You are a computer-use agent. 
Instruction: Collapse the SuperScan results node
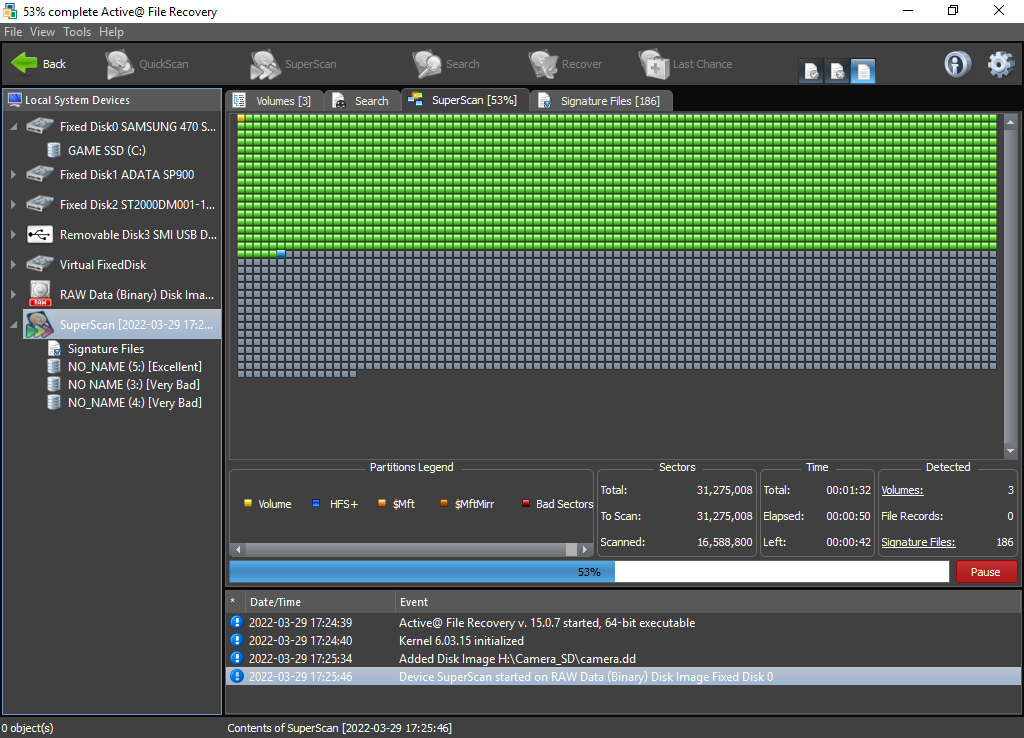coord(13,325)
